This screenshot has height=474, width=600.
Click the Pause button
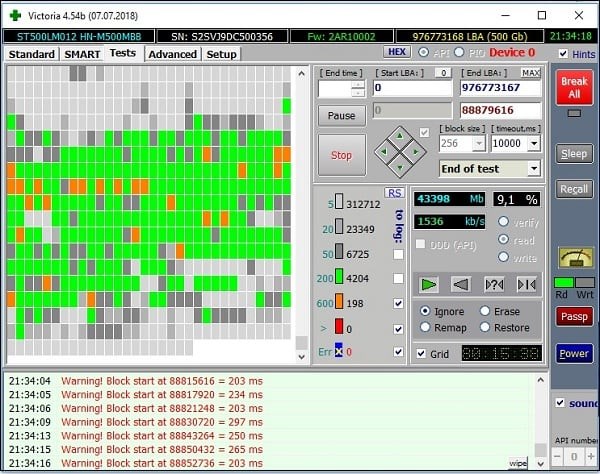point(341,116)
